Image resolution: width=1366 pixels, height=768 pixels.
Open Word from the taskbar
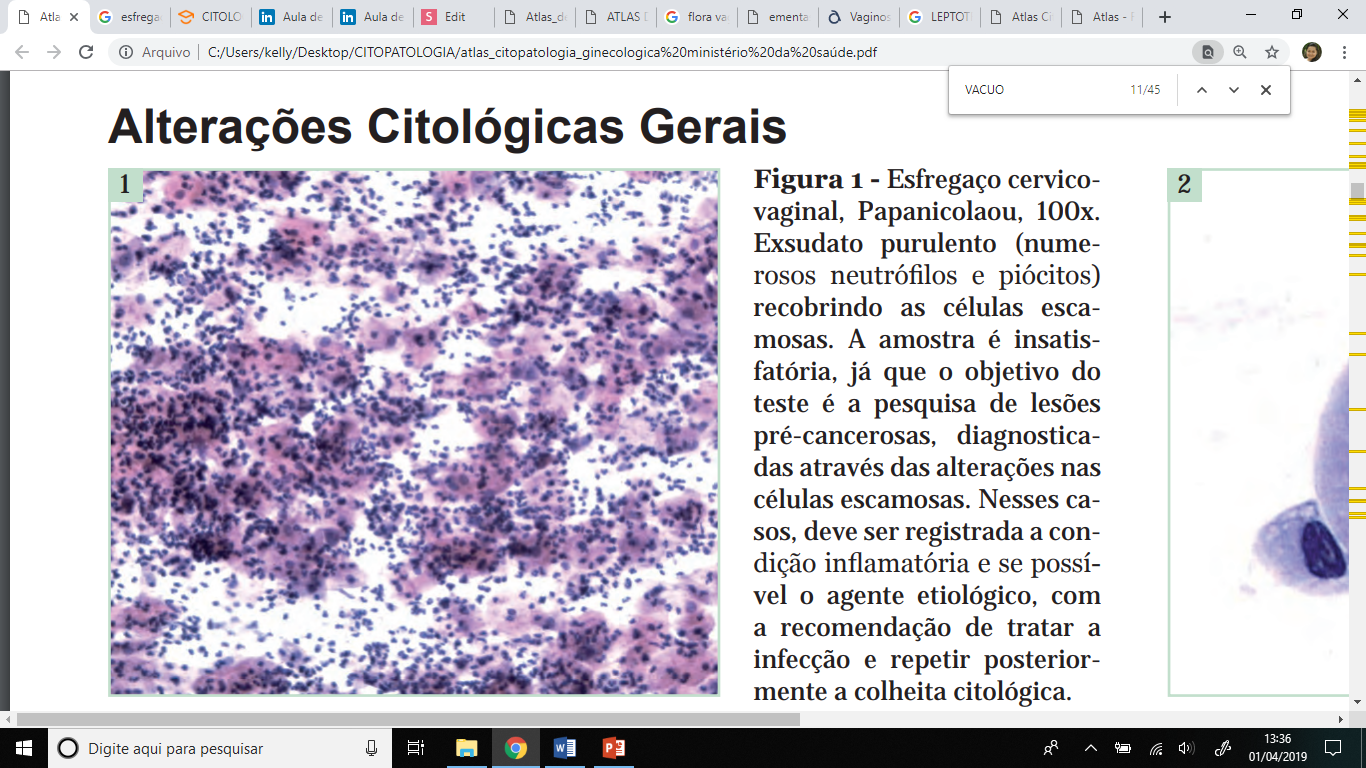coord(564,748)
